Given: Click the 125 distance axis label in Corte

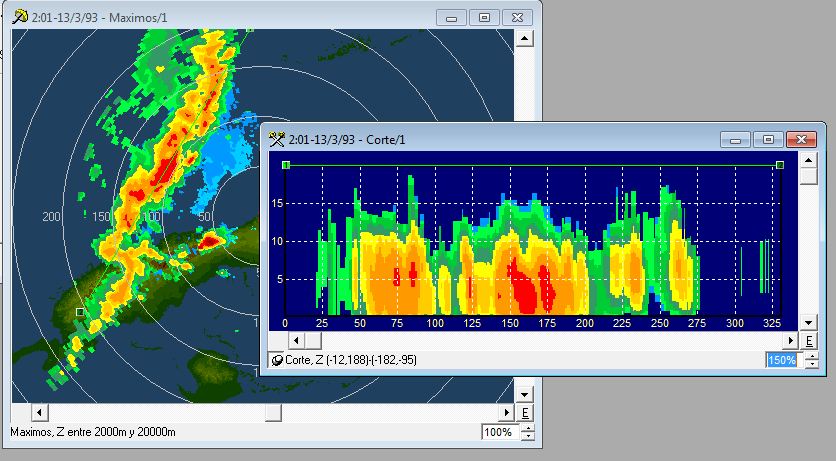Looking at the screenshot, I should [x=472, y=323].
